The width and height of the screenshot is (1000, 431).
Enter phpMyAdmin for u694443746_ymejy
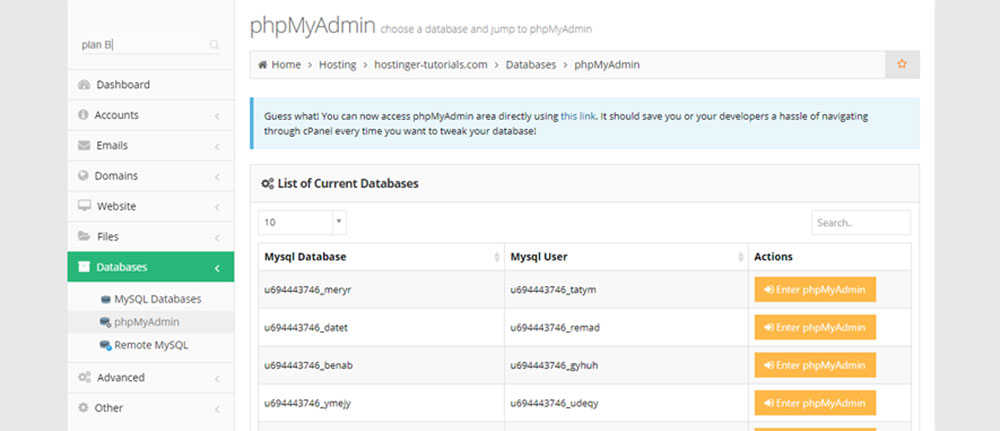(815, 403)
